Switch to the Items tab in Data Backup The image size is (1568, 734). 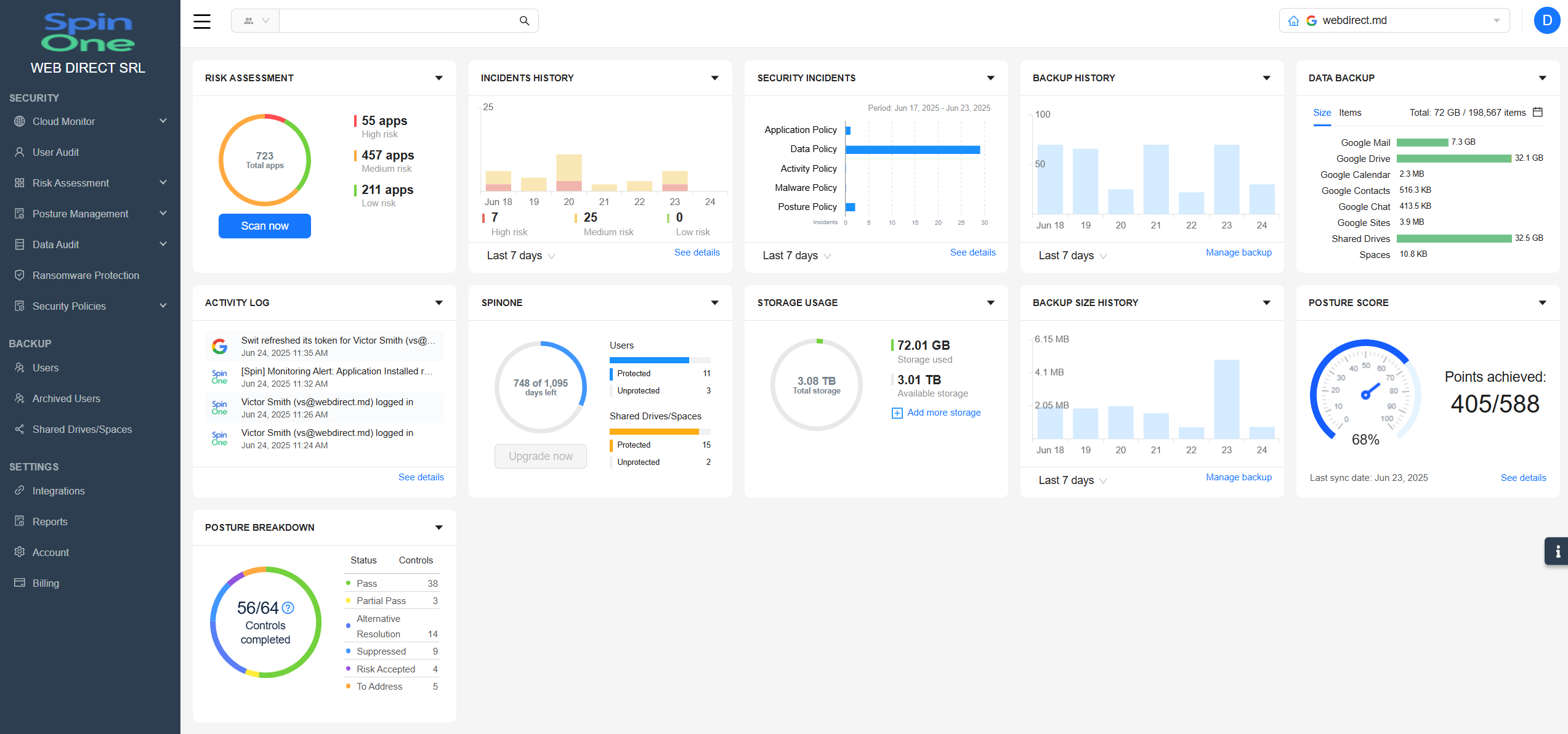pyautogui.click(x=1349, y=113)
